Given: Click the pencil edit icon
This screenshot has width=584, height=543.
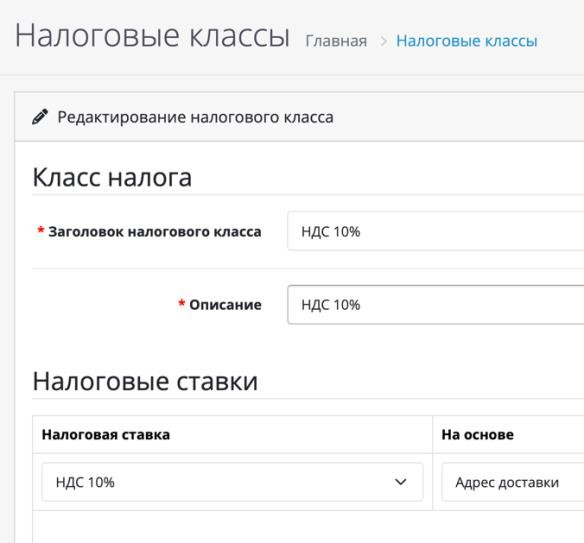Looking at the screenshot, I should pos(40,117).
